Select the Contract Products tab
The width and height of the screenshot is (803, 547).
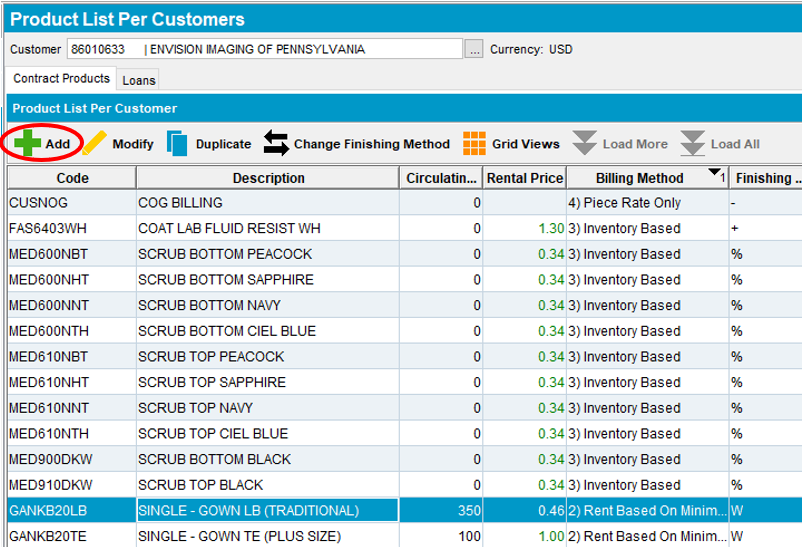tap(60, 79)
